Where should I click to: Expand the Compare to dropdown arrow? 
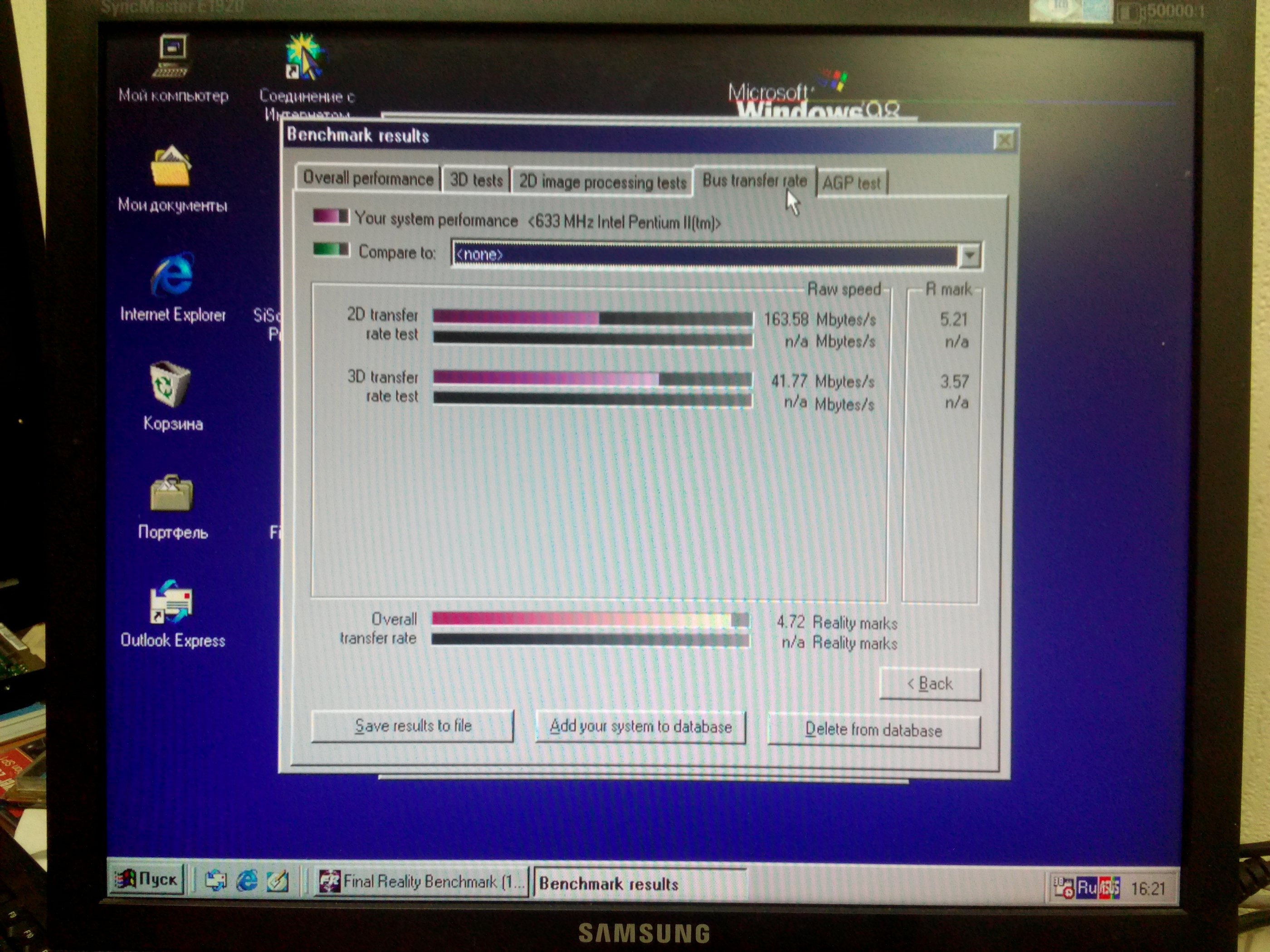pyautogui.click(x=969, y=255)
